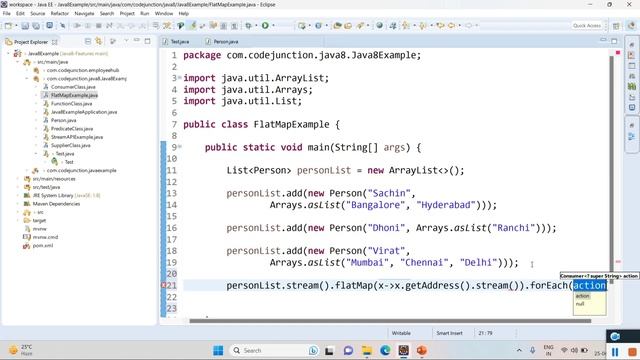The width and height of the screenshot is (640, 360).
Task: Click the green Run toolbar button
Action: coord(265,26)
